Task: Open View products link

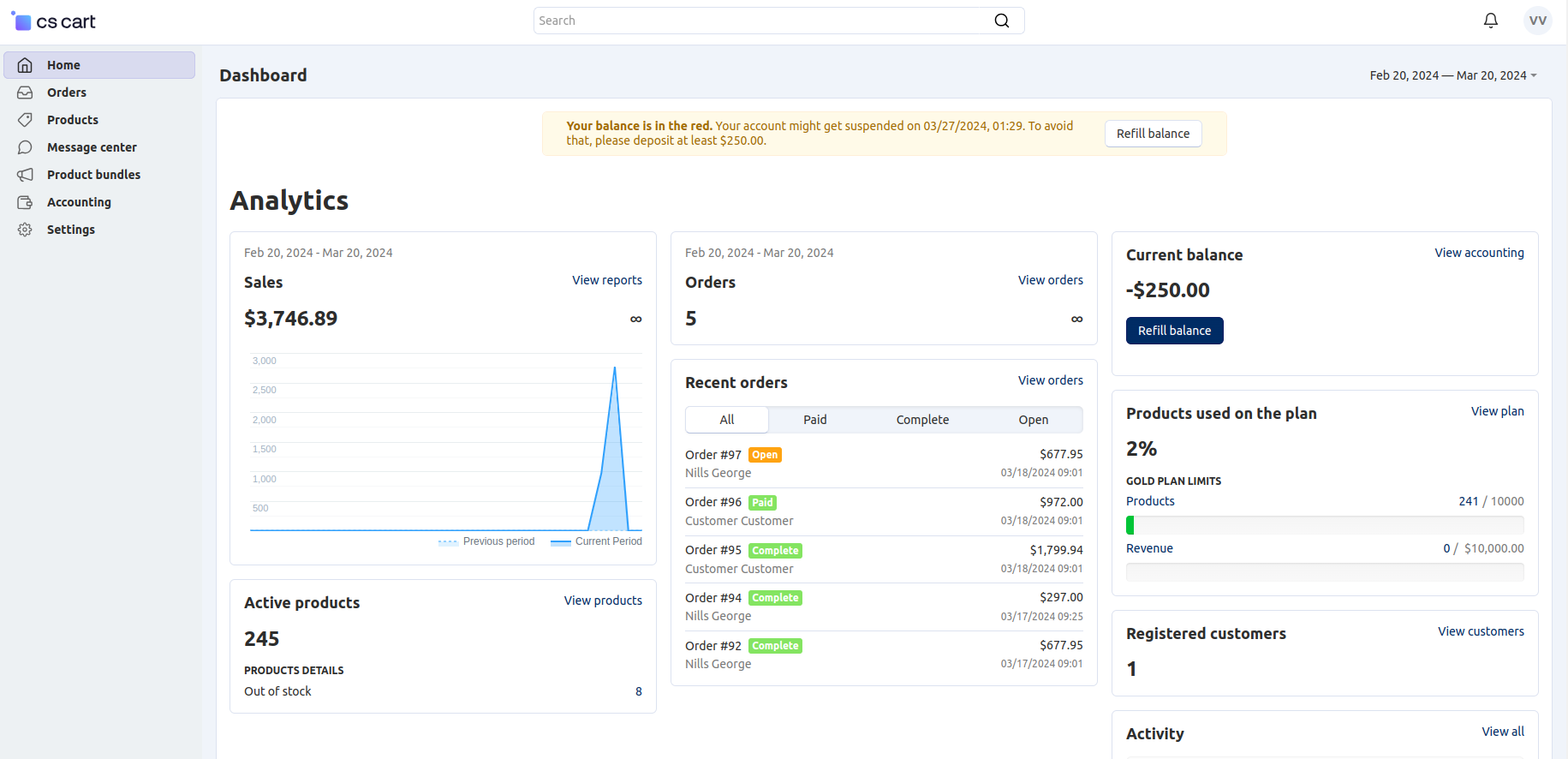Action: [x=603, y=601]
